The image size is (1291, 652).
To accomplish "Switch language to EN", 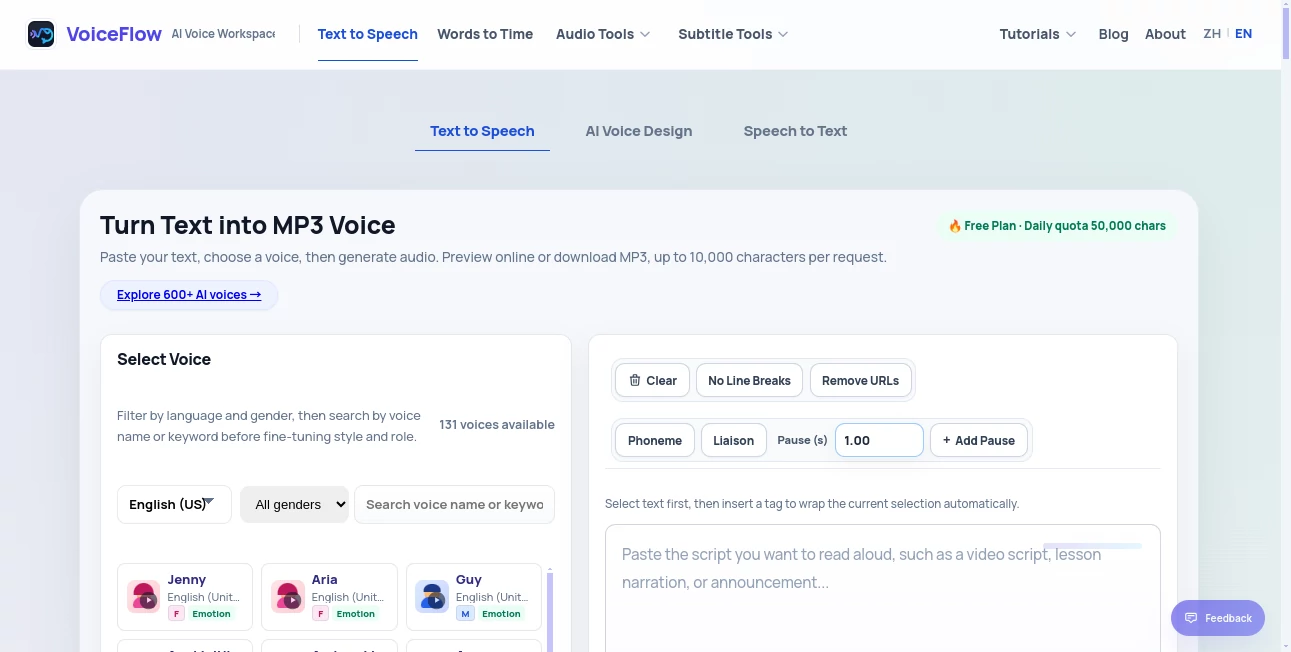I will click(1243, 34).
